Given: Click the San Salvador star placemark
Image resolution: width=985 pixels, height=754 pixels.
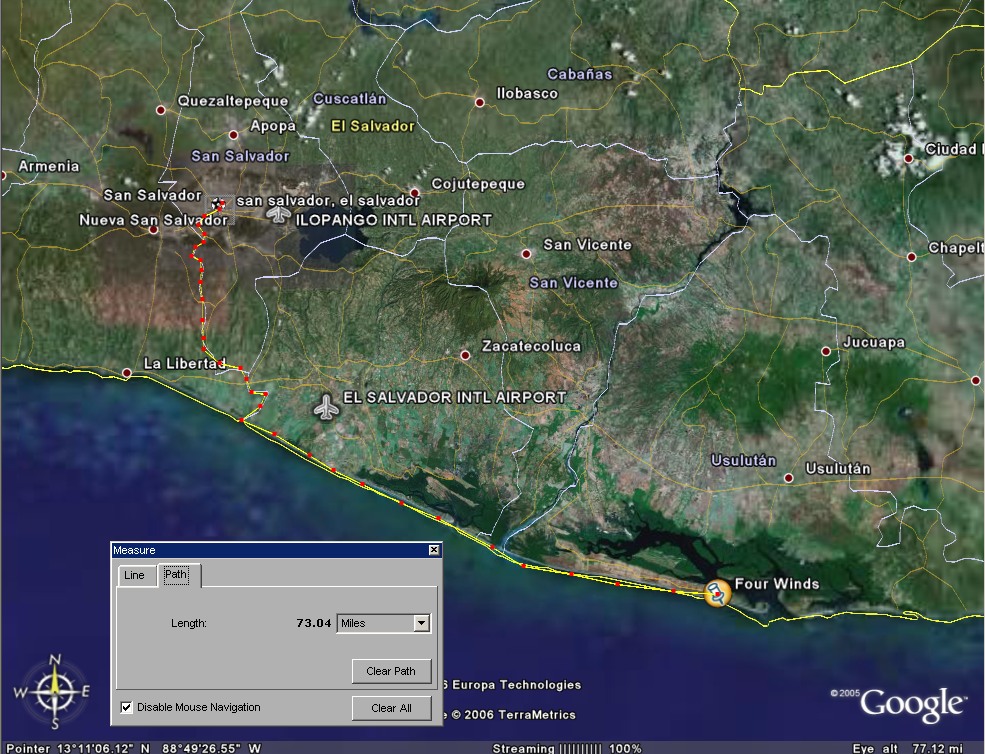Looking at the screenshot, I should pos(215,203).
